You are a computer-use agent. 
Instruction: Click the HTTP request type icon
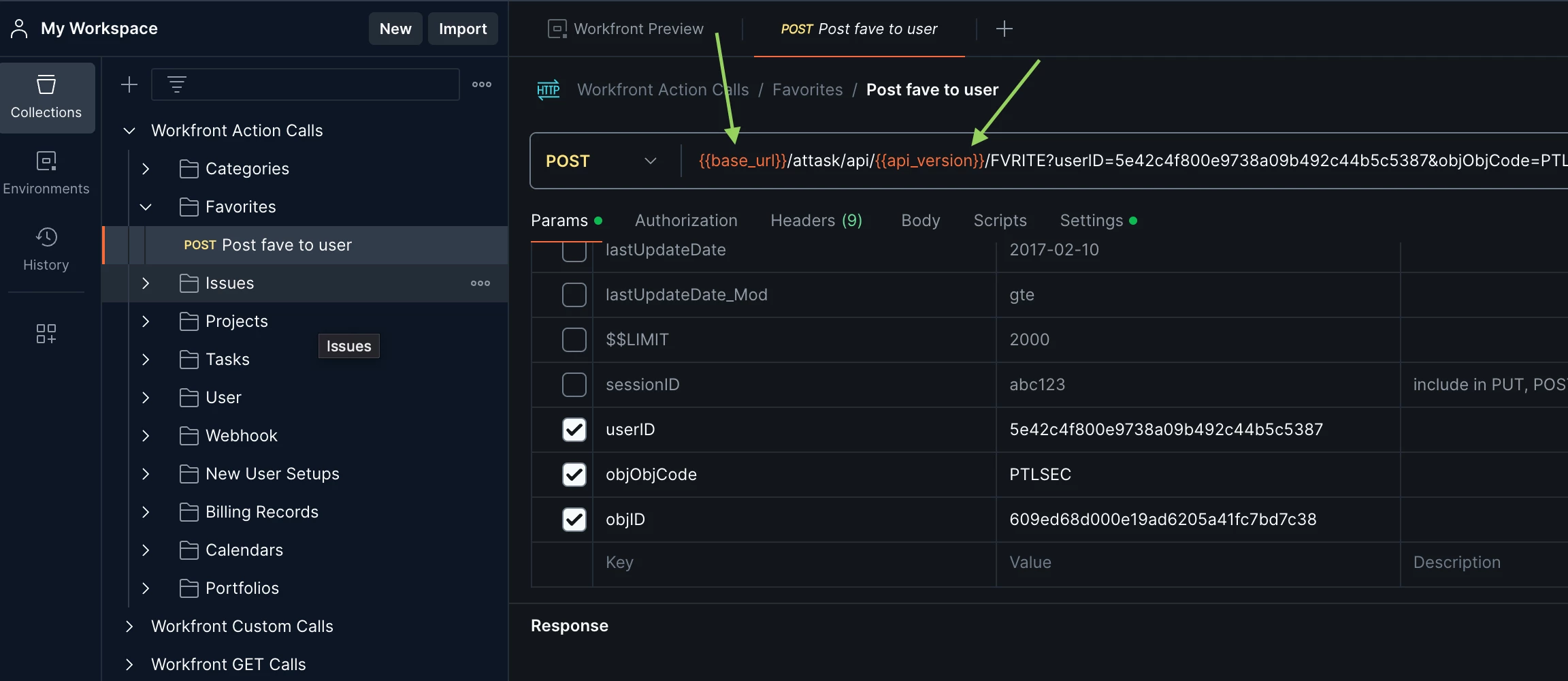coord(549,90)
